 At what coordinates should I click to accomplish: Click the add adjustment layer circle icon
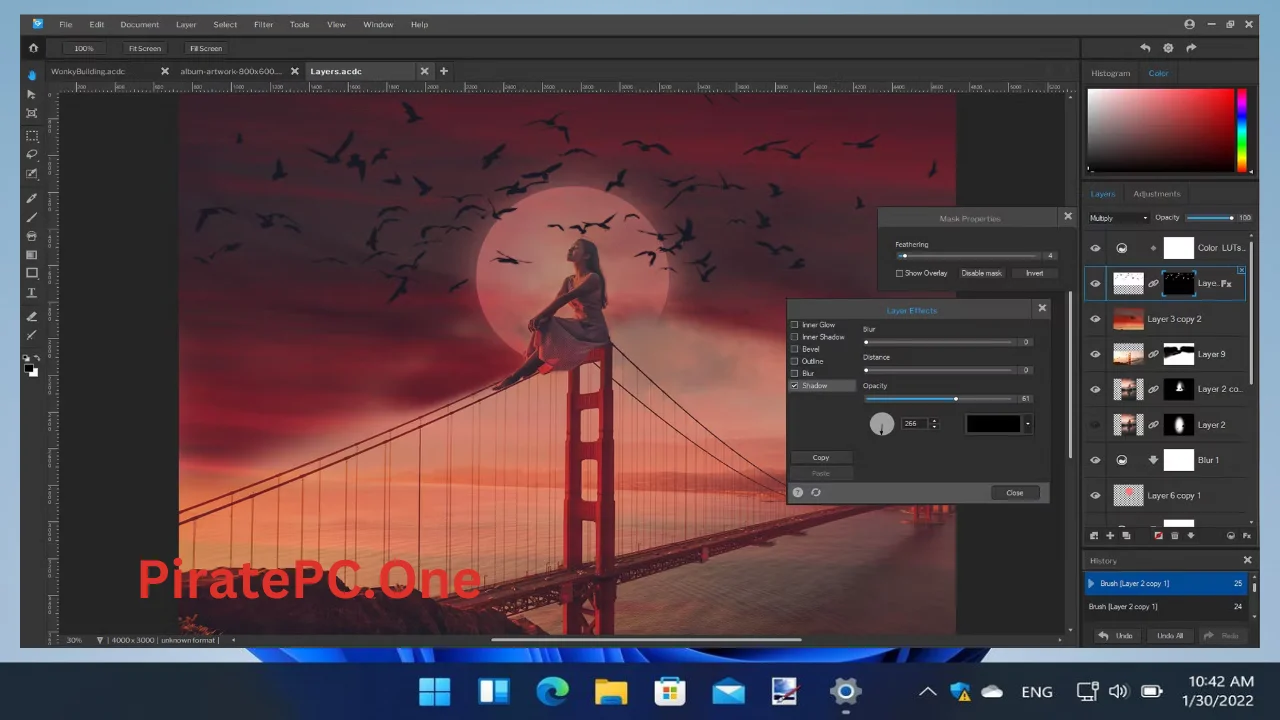tap(1231, 536)
